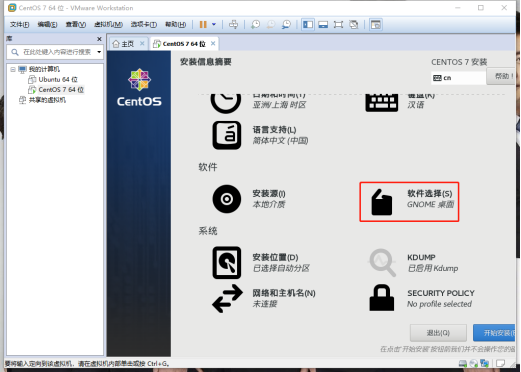
Task: Click the 安装源 disc icon
Action: (227, 199)
